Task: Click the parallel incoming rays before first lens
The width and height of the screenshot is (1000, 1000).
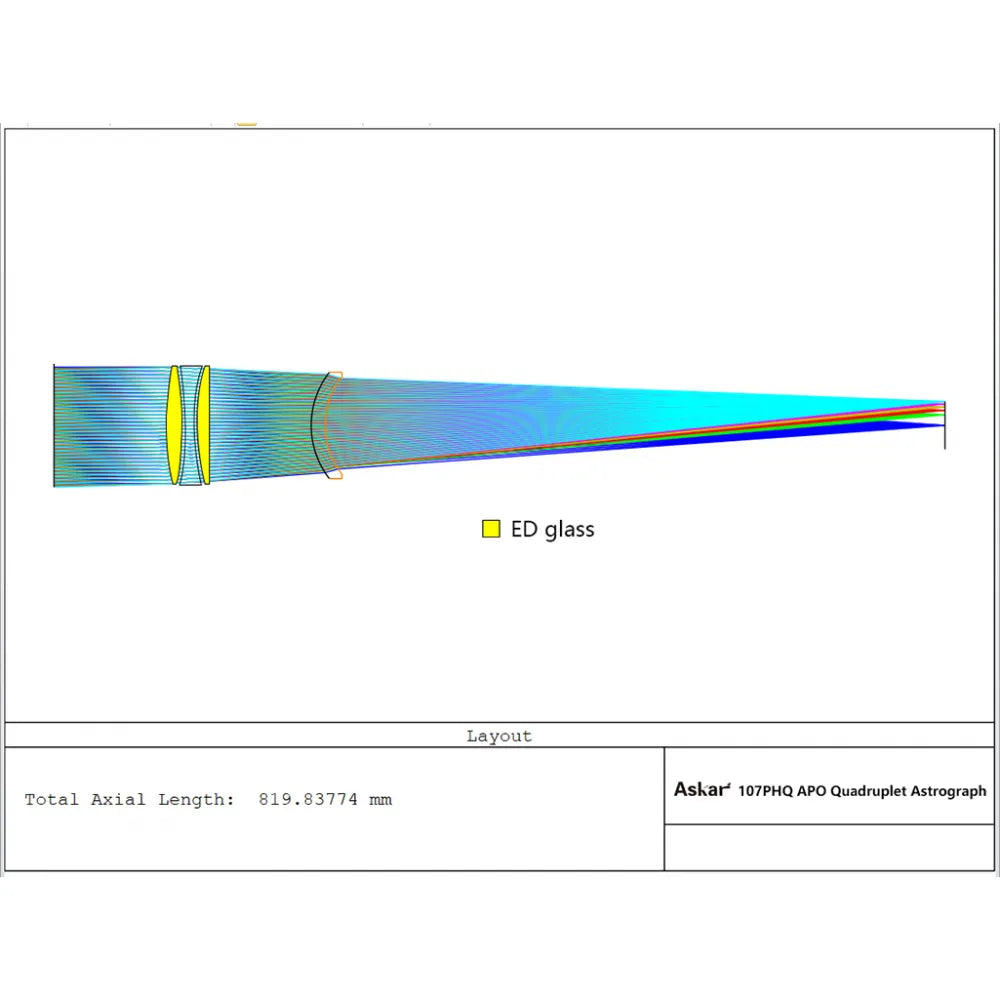Action: pyautogui.click(x=110, y=425)
